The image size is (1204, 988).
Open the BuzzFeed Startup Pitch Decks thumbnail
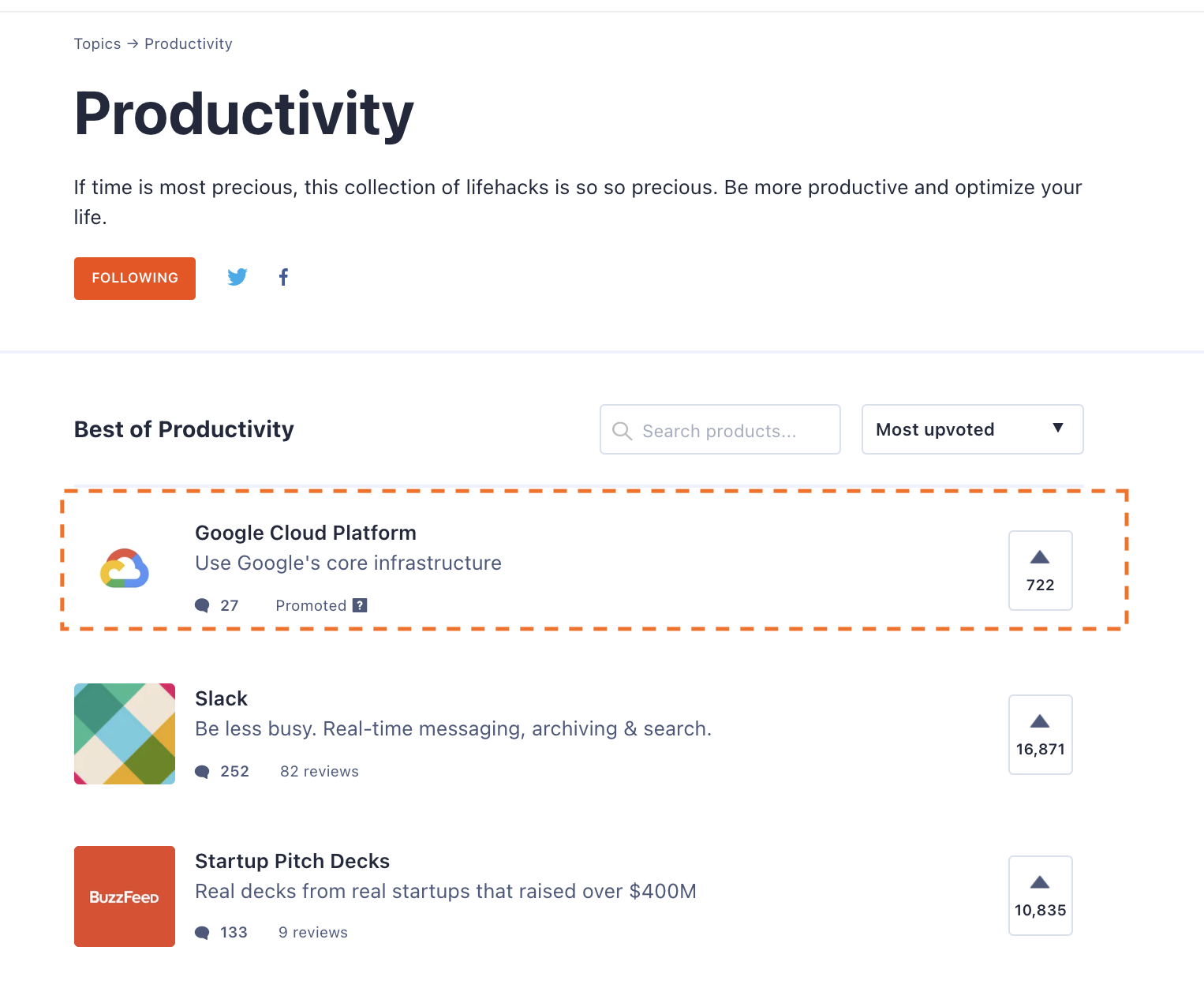pos(125,896)
